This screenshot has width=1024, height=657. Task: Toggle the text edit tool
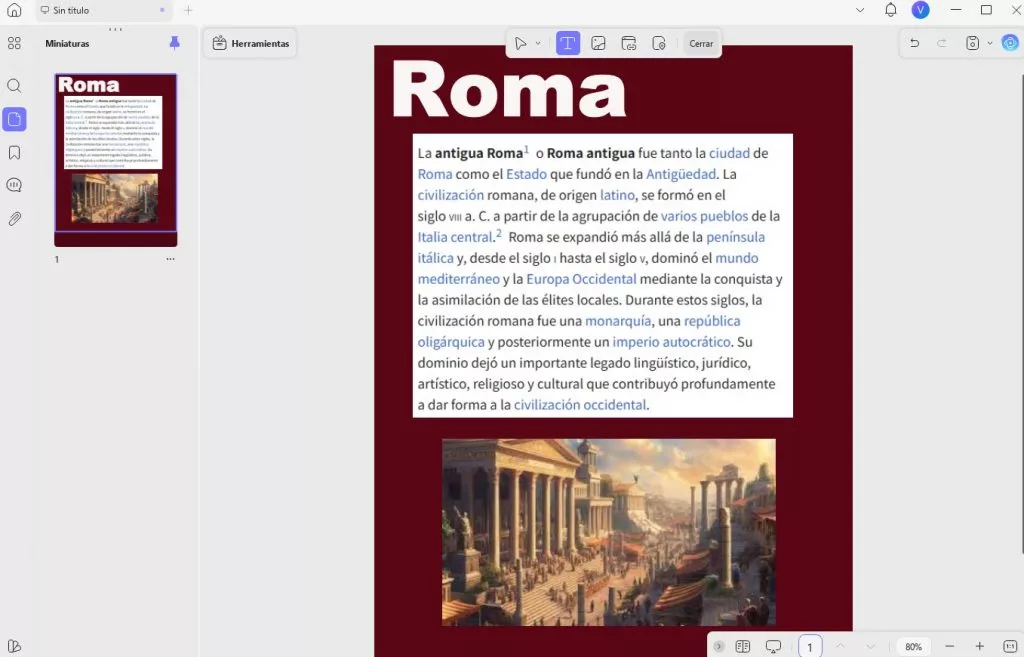568,43
